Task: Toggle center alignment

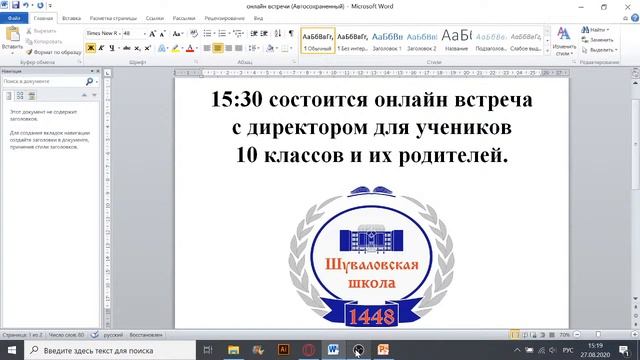Action: tap(218, 48)
